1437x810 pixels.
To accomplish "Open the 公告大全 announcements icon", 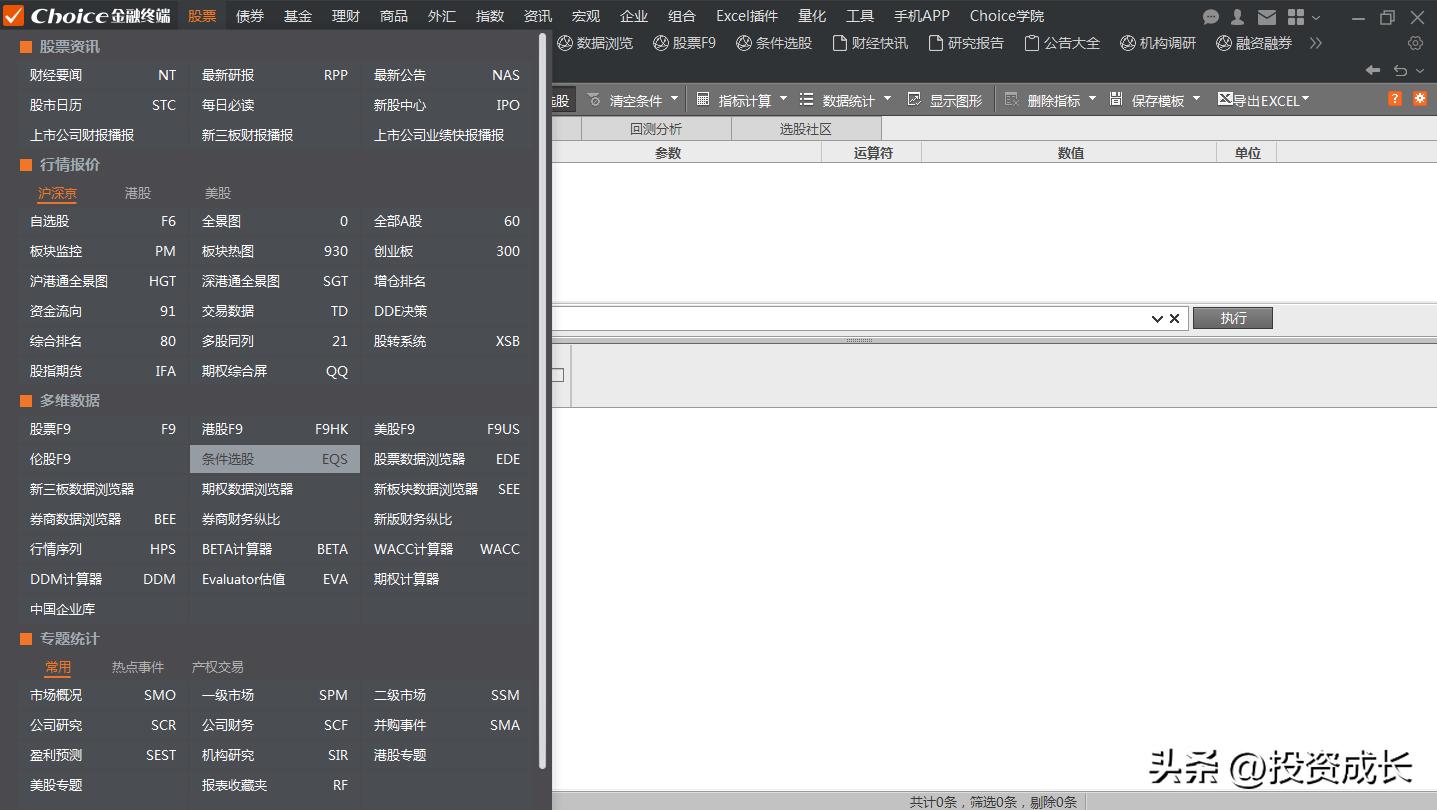I will pyautogui.click(x=1063, y=43).
